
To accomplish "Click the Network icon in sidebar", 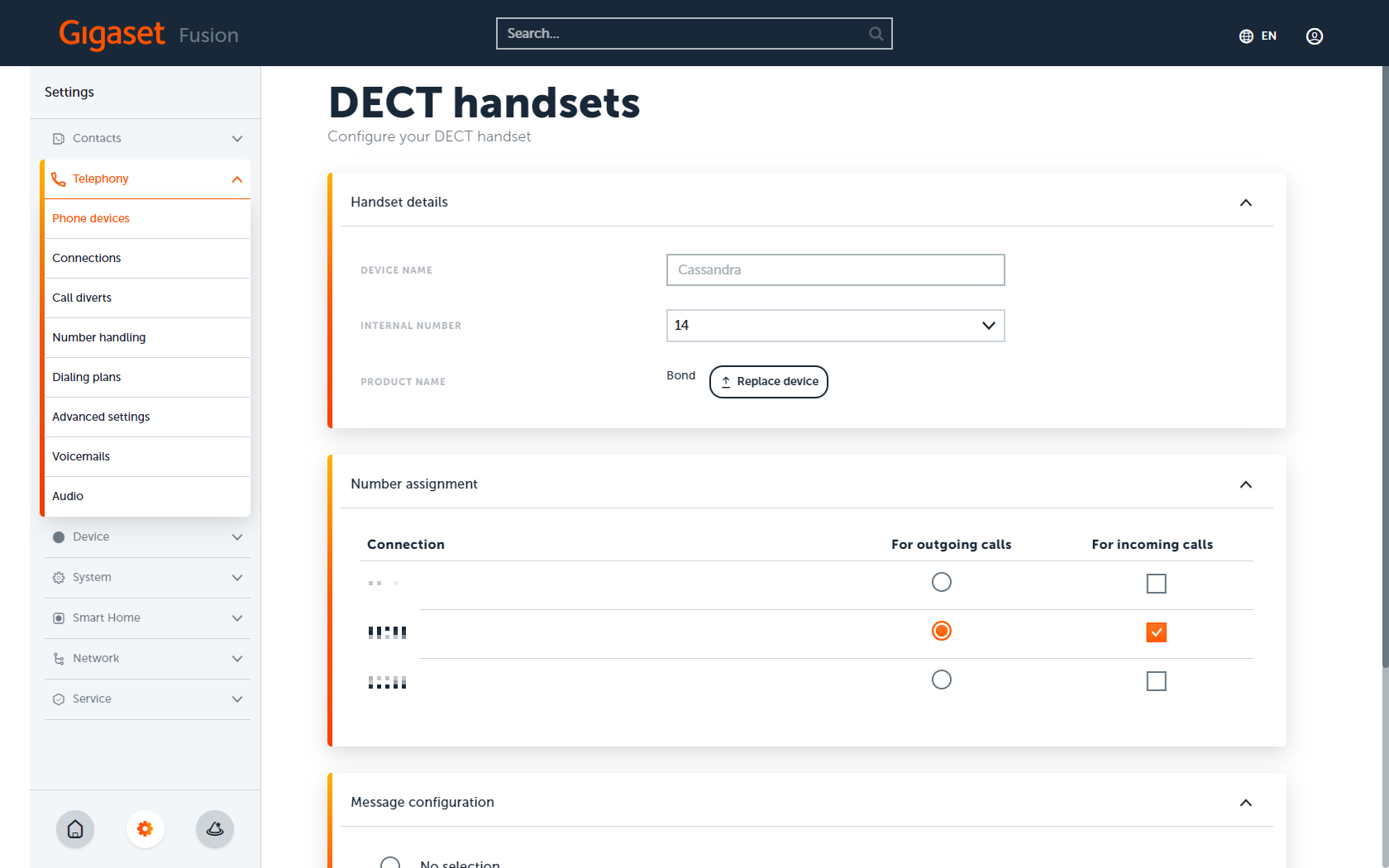I will 59,659.
